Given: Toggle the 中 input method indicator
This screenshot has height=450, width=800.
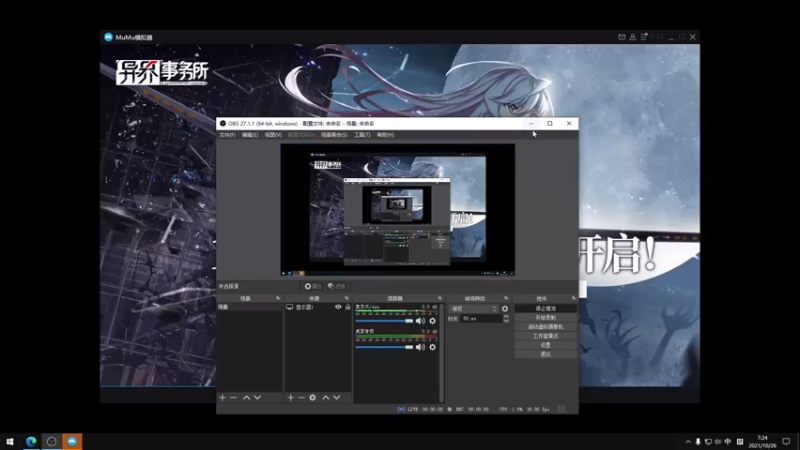Looking at the screenshot, I should pyautogui.click(x=728, y=441).
